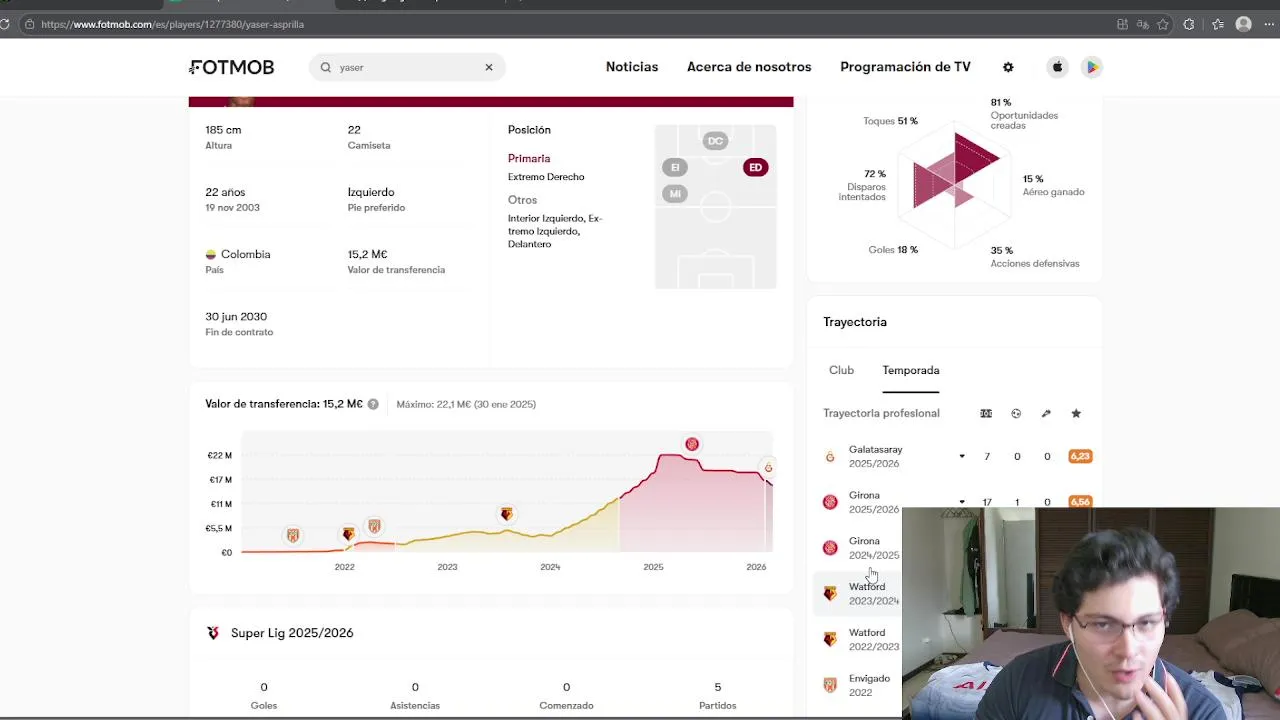
Task: Focus the search field containing 'yaser'
Action: [x=407, y=67]
